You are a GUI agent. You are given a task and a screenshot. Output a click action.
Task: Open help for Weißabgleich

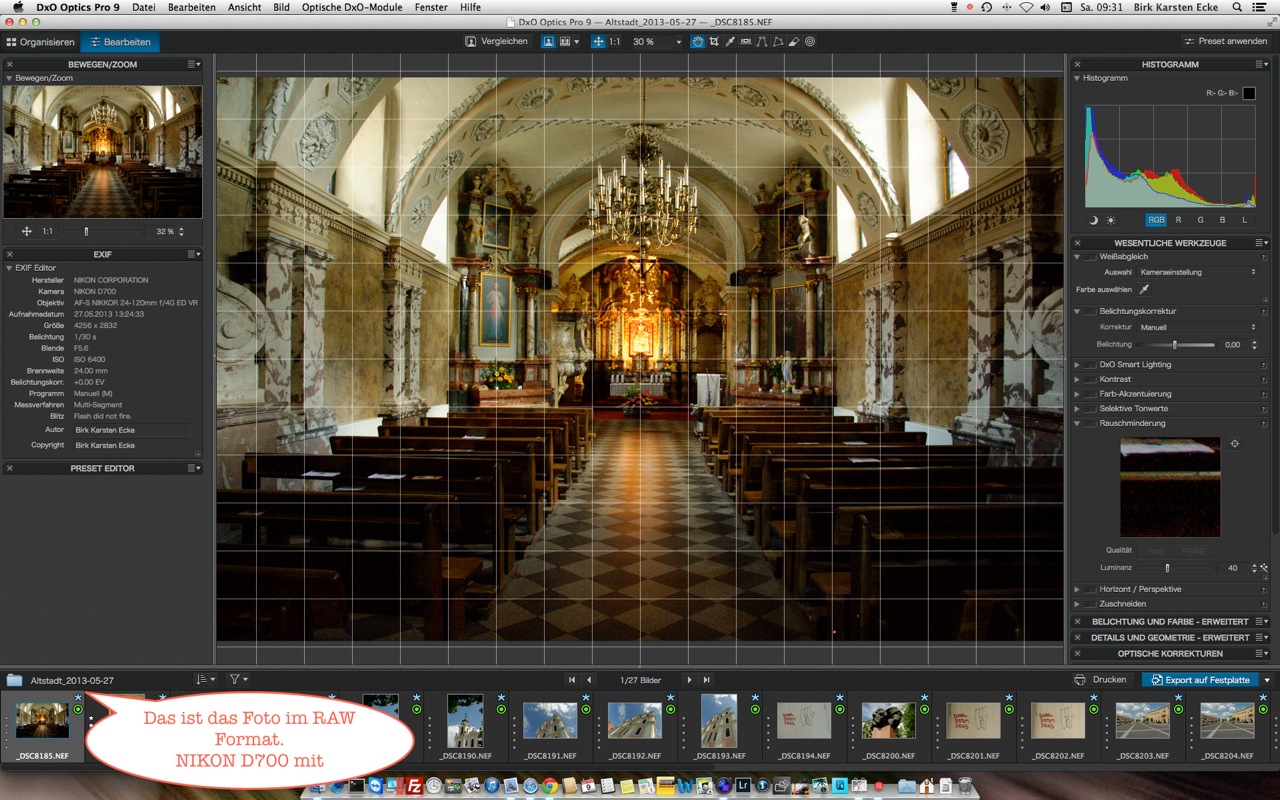click(x=1264, y=257)
